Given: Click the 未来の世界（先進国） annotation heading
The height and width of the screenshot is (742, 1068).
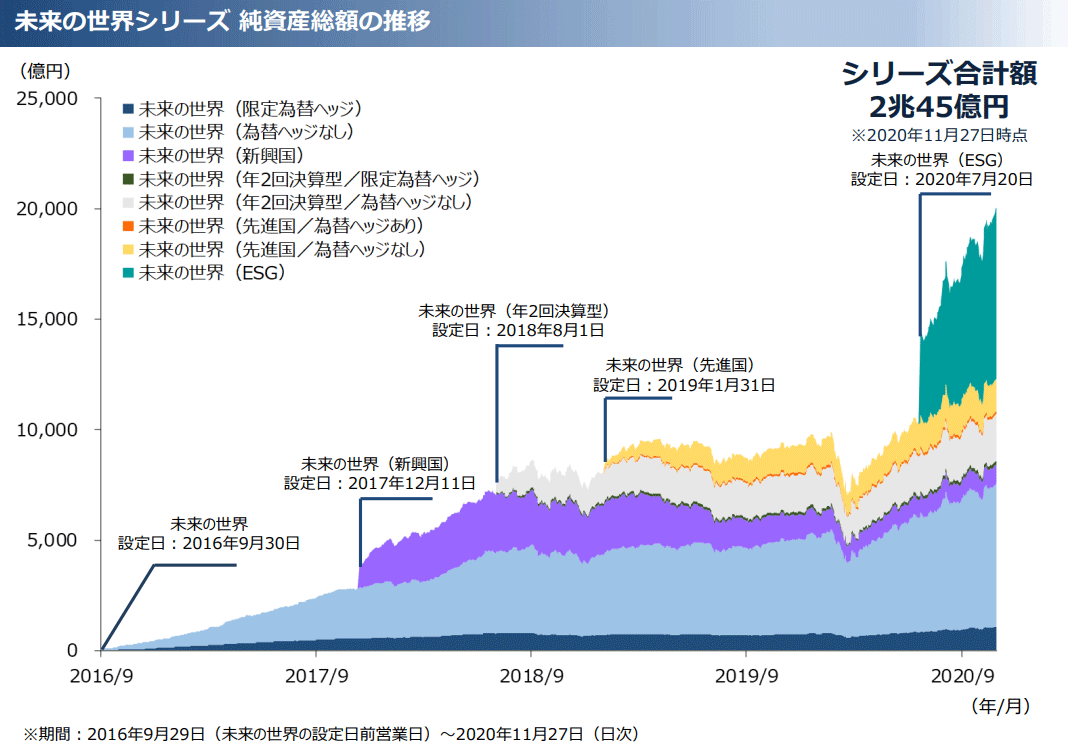Looking at the screenshot, I should (680, 366).
